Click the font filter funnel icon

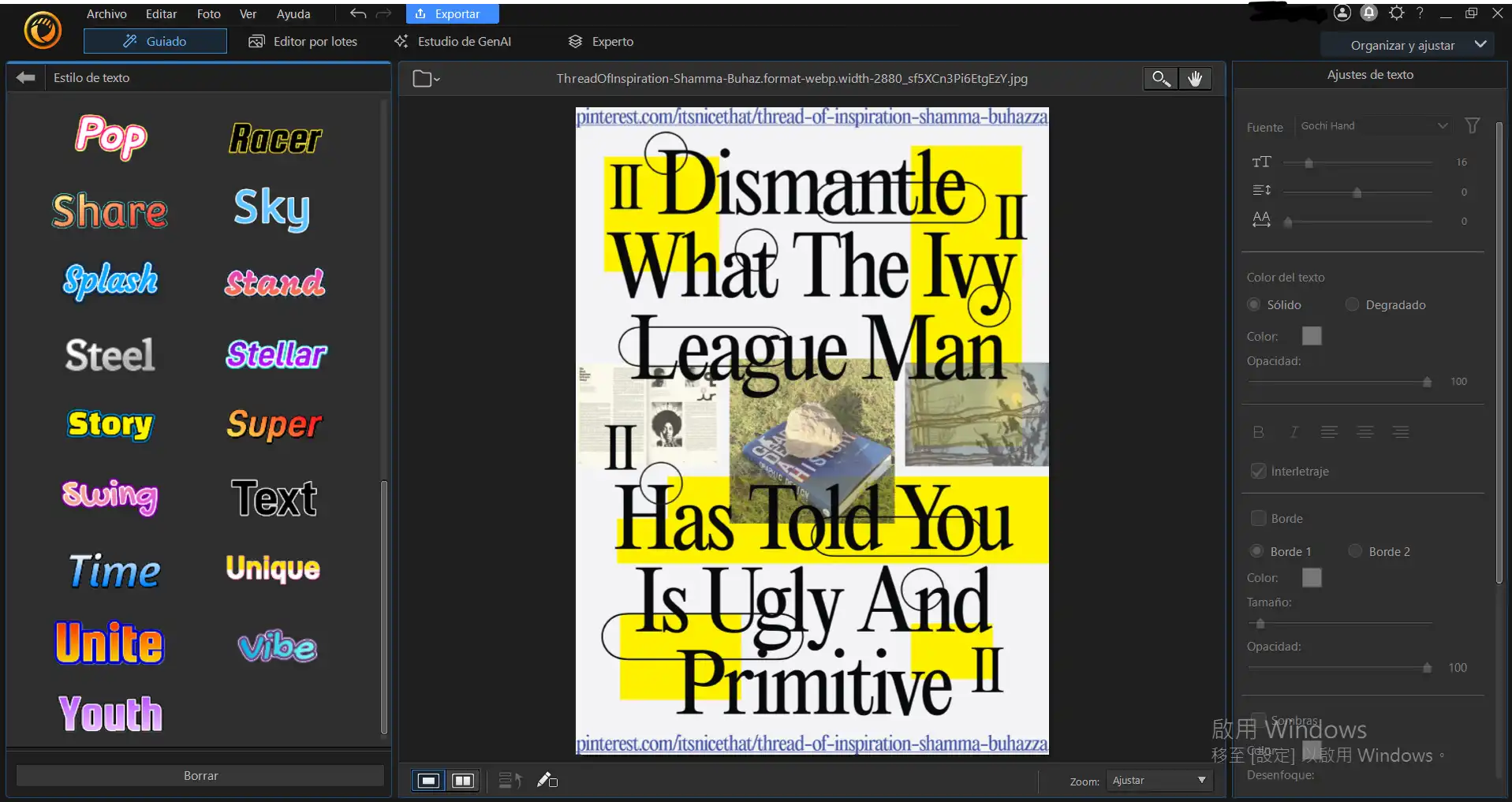coord(1472,126)
